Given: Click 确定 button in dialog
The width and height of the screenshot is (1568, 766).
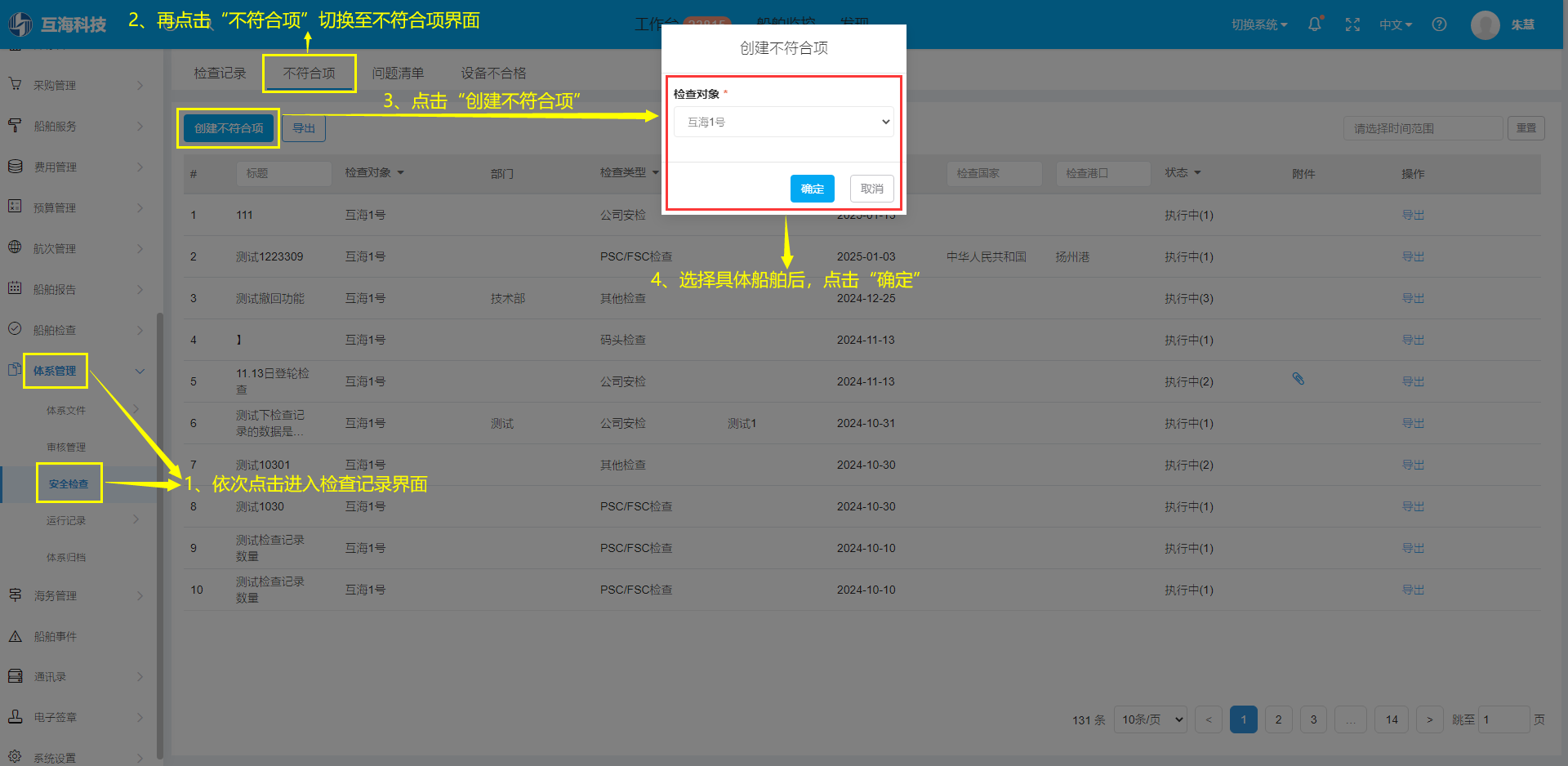Looking at the screenshot, I should pyautogui.click(x=813, y=189).
